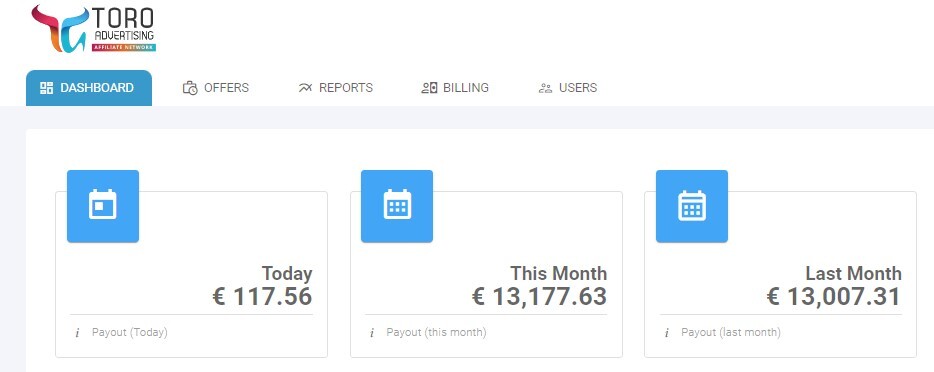Click the Reports trend line icon
The image size is (934, 372).
pos(305,88)
